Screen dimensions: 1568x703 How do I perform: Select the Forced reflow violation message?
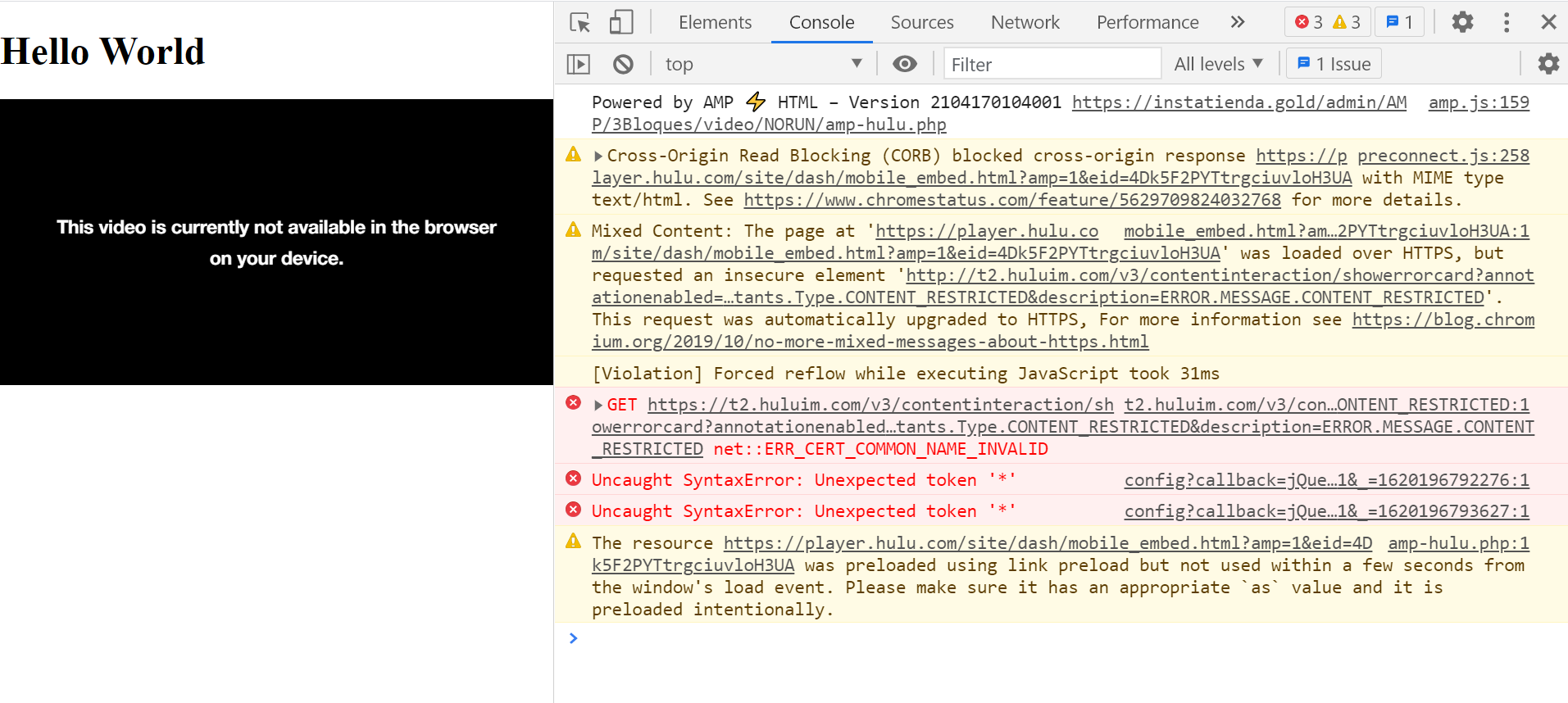tap(906, 374)
